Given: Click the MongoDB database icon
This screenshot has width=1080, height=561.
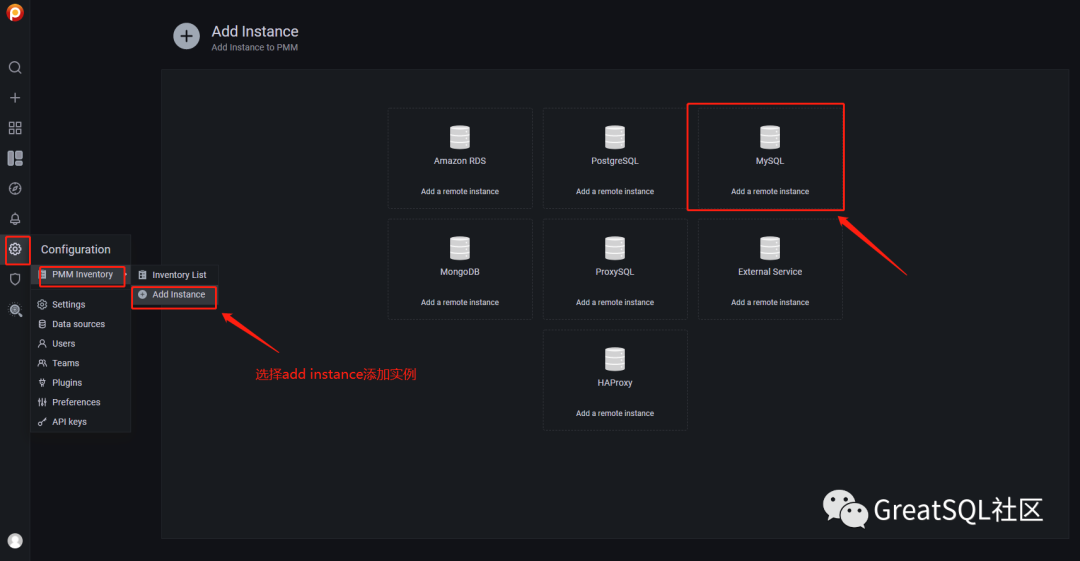Looking at the screenshot, I should tap(459, 248).
